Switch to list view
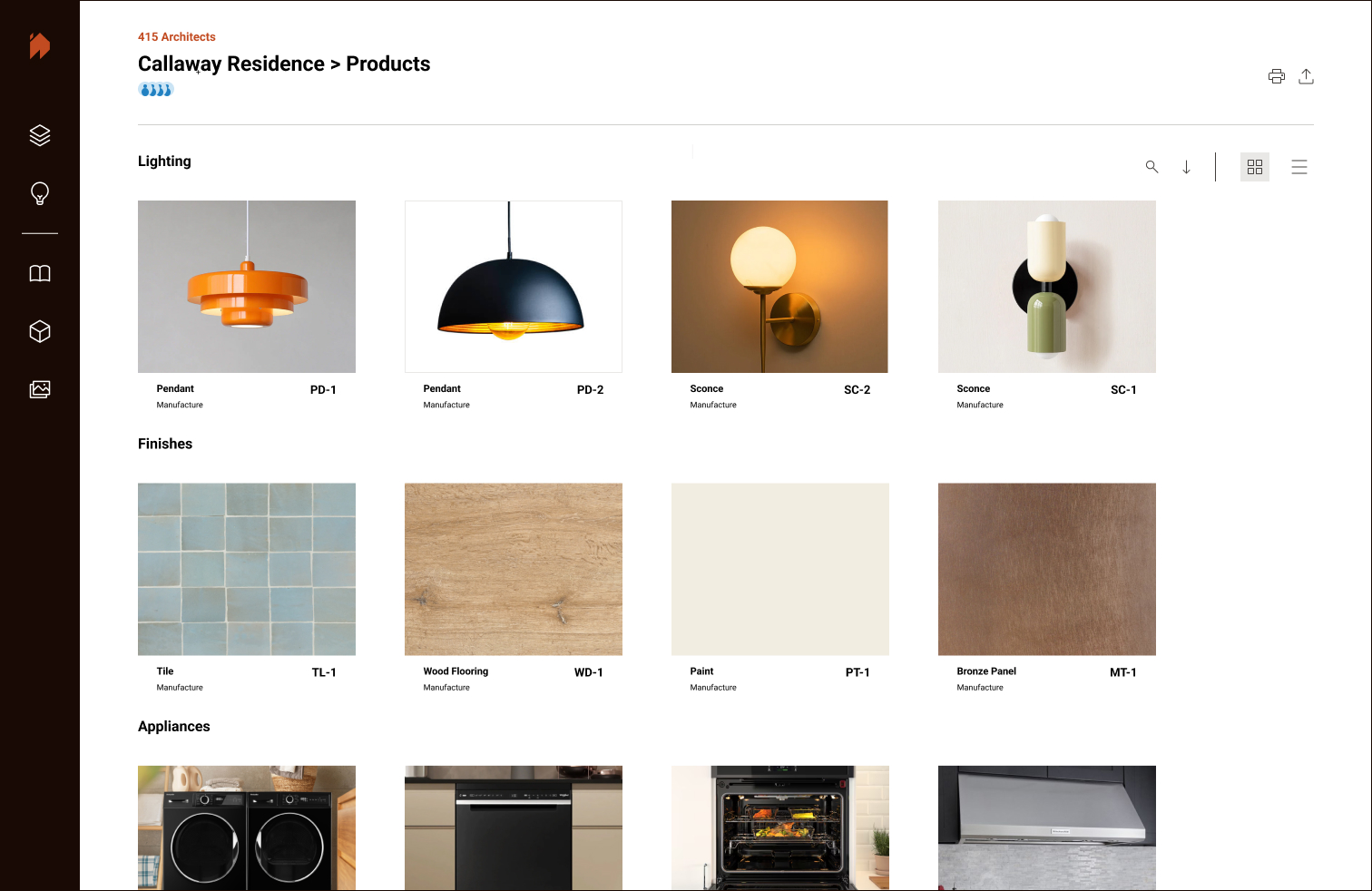 1299,167
